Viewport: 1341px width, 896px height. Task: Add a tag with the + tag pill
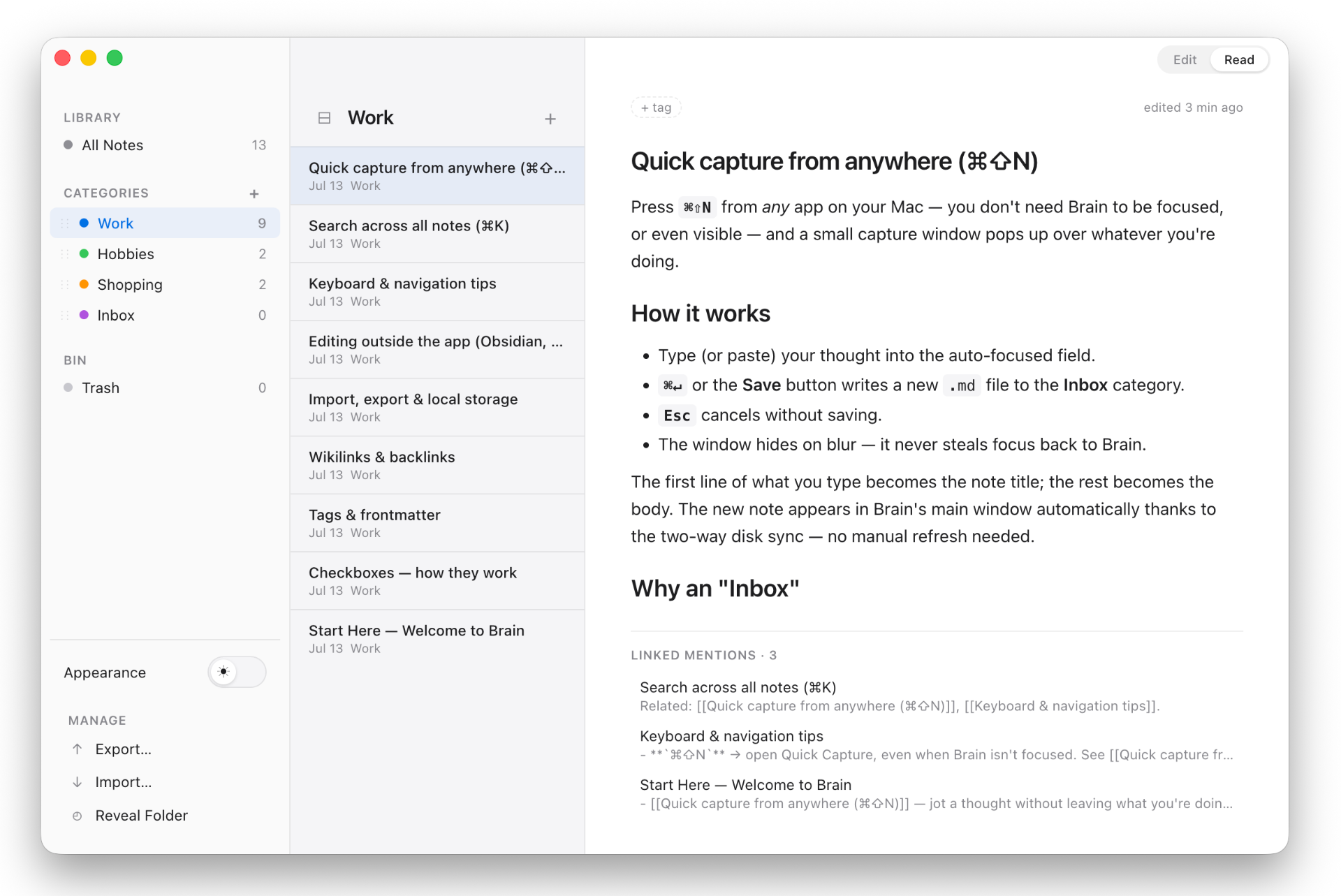(x=656, y=108)
